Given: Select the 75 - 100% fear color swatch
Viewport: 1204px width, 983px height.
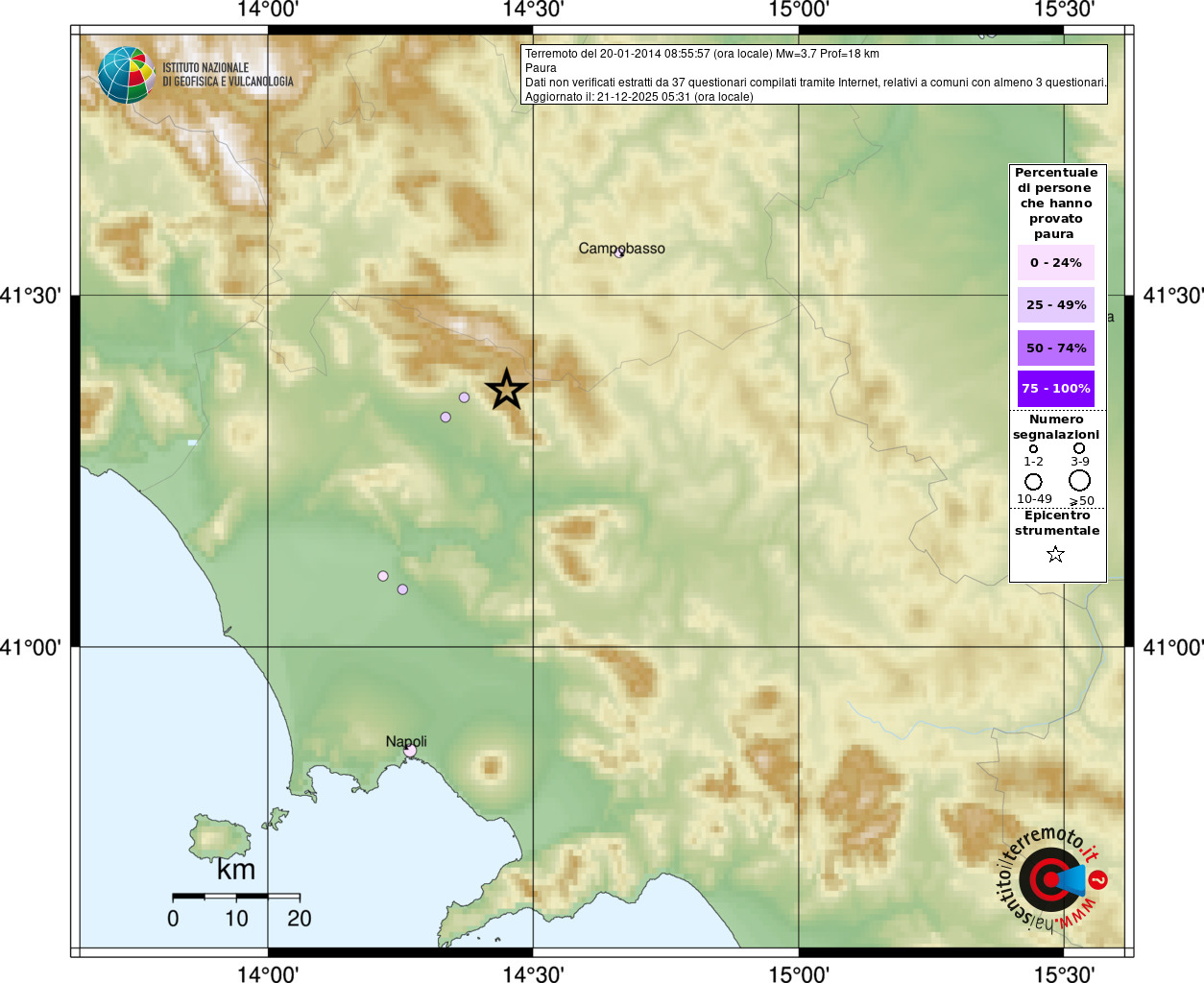Looking at the screenshot, I should [1056, 389].
